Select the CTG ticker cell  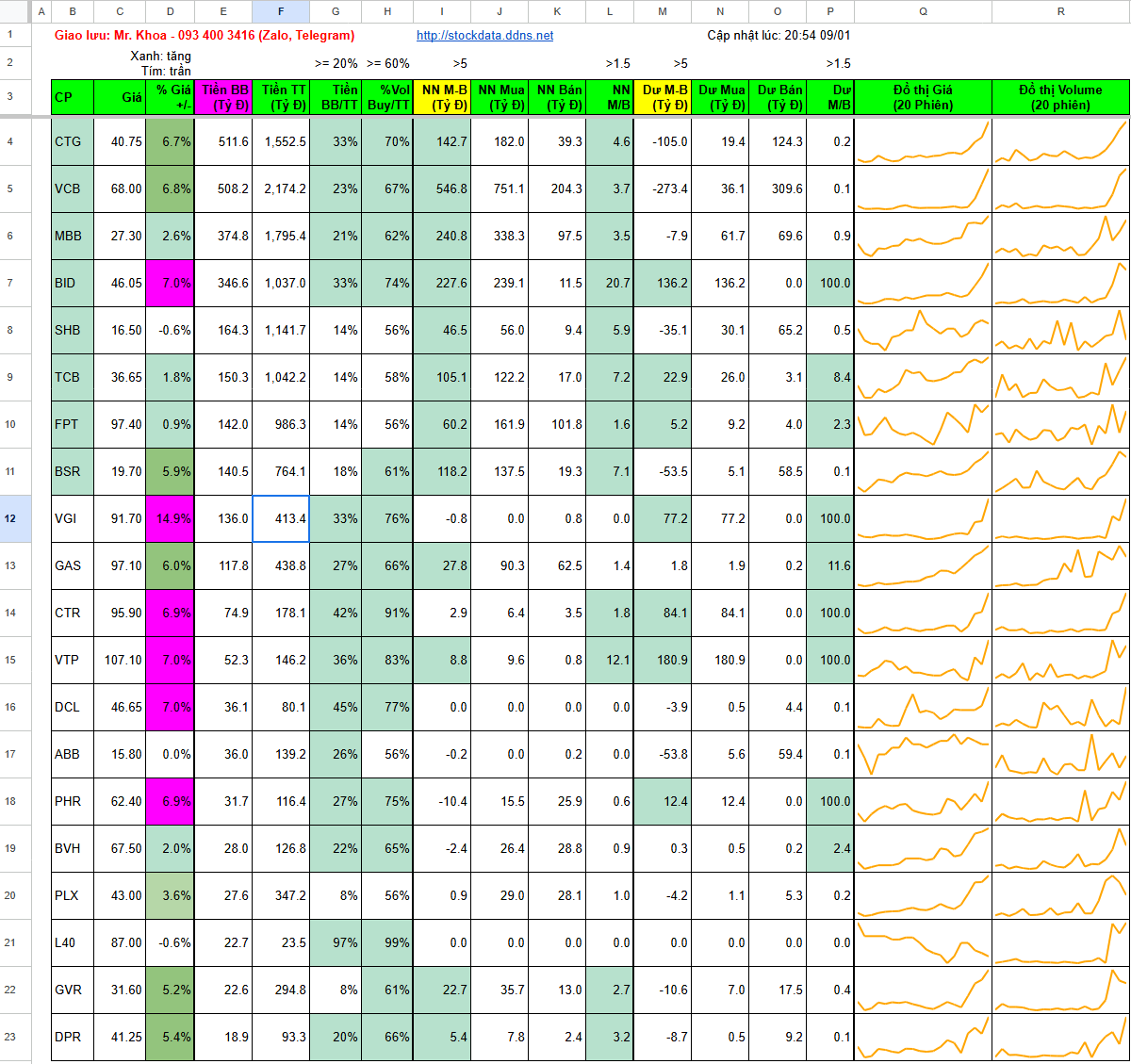pyautogui.click(x=73, y=141)
